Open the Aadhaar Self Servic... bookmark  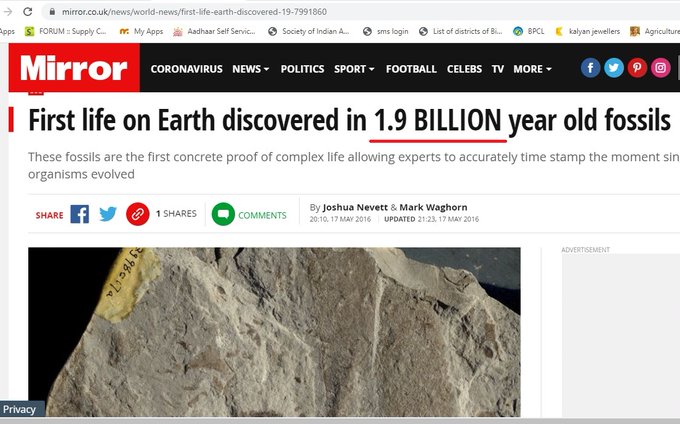214,31
